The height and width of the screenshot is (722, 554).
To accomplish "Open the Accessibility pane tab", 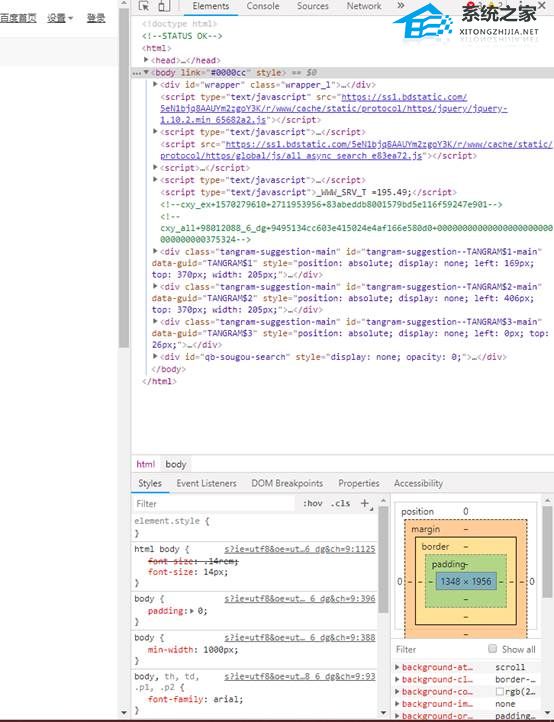I will point(418,483).
